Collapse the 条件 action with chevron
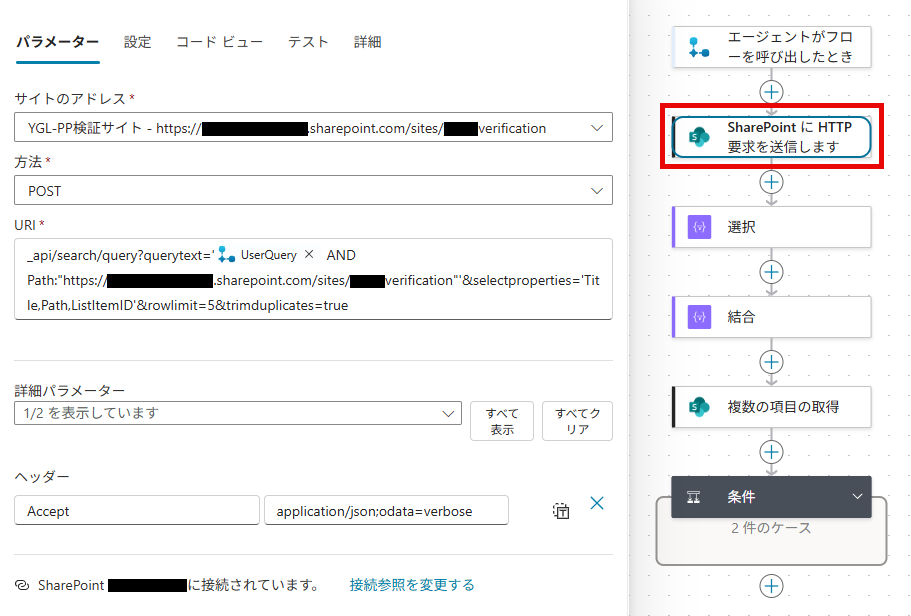The width and height of the screenshot is (911, 616). 856,497
